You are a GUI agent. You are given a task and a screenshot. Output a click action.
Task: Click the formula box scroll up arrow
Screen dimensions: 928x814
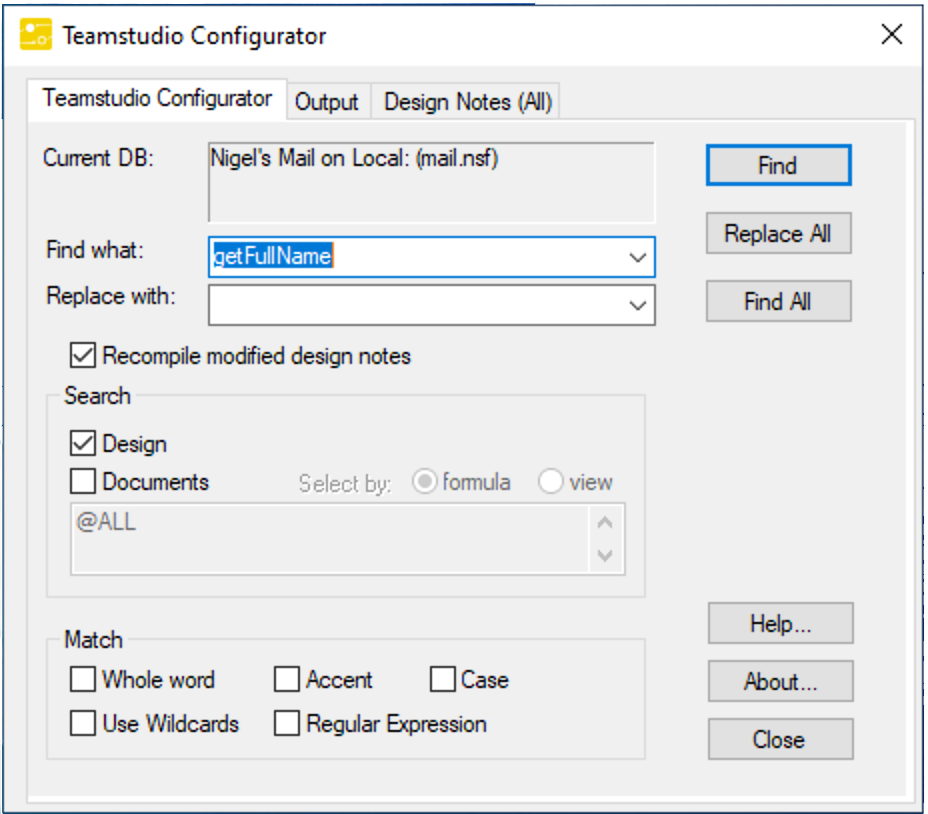(605, 523)
